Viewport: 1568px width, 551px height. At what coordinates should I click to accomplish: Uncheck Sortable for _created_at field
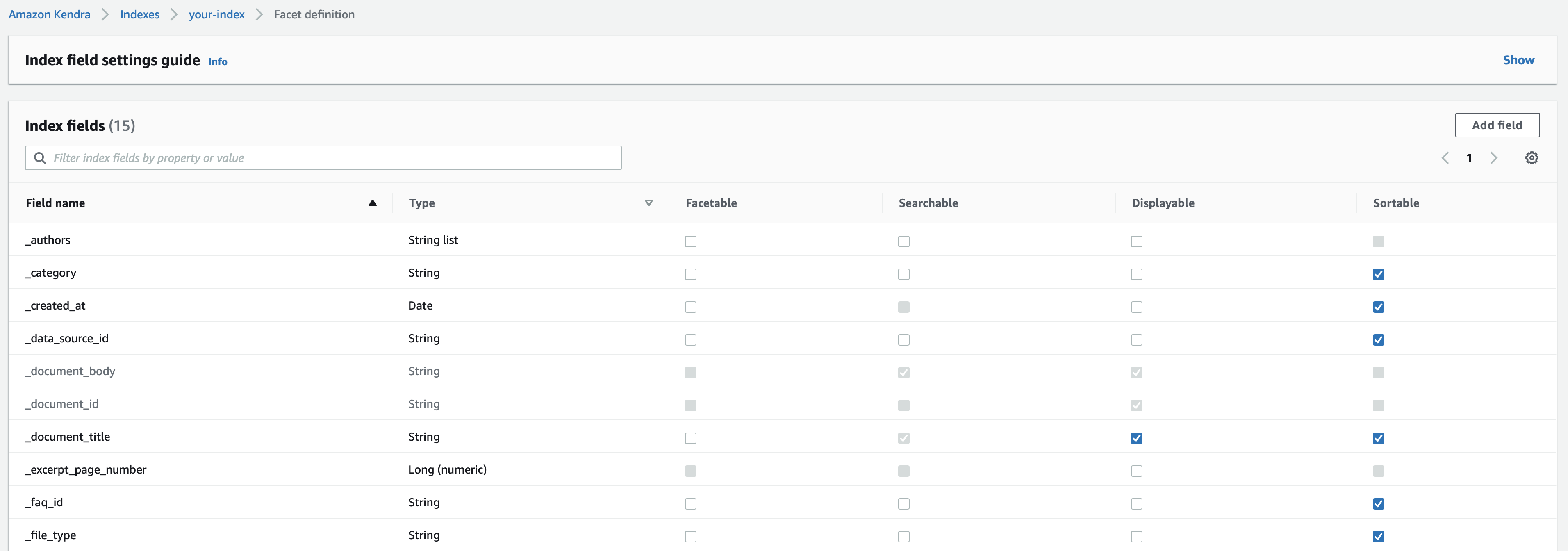click(x=1378, y=307)
